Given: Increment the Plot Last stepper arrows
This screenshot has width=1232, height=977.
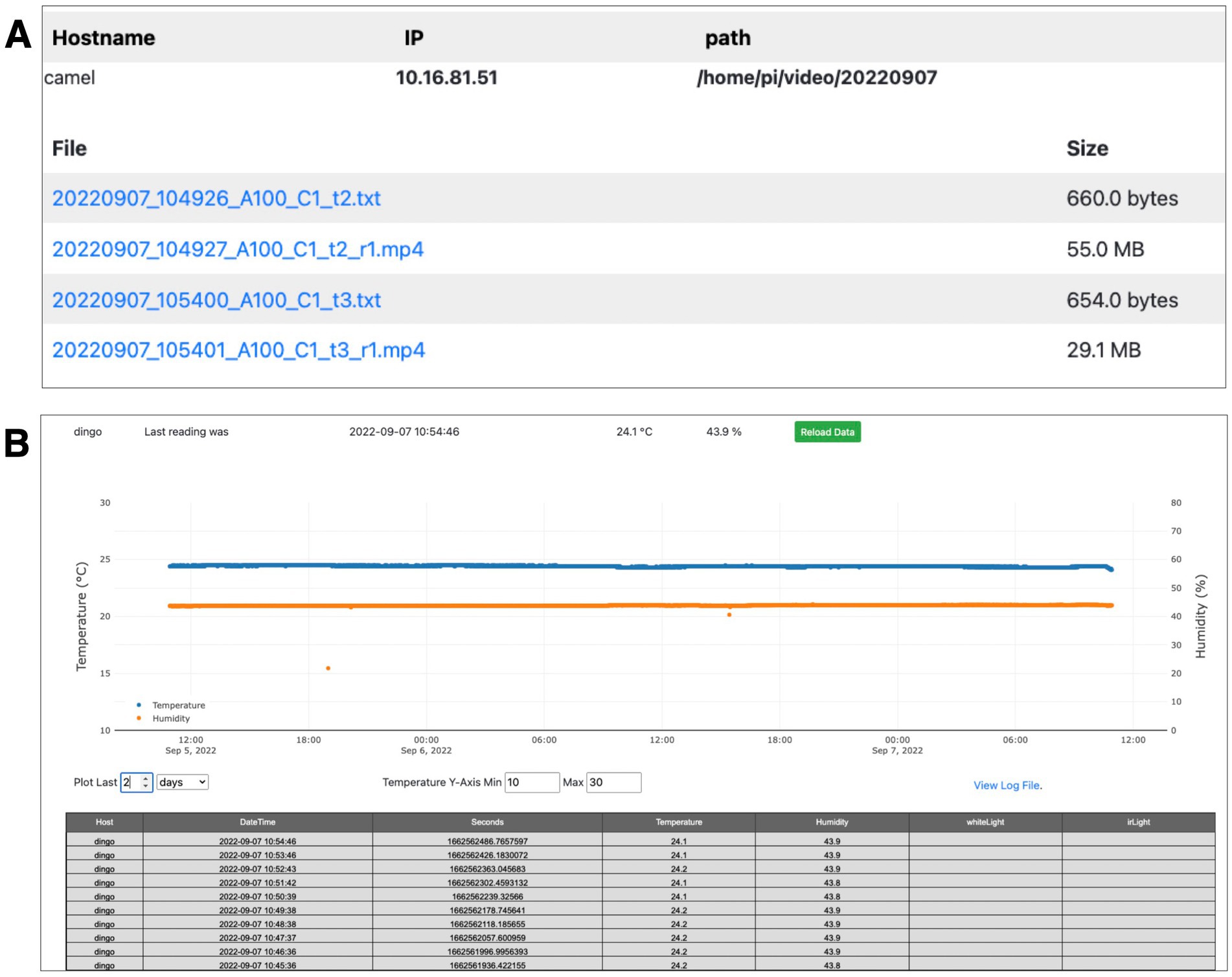Looking at the screenshot, I should pyautogui.click(x=146, y=779).
